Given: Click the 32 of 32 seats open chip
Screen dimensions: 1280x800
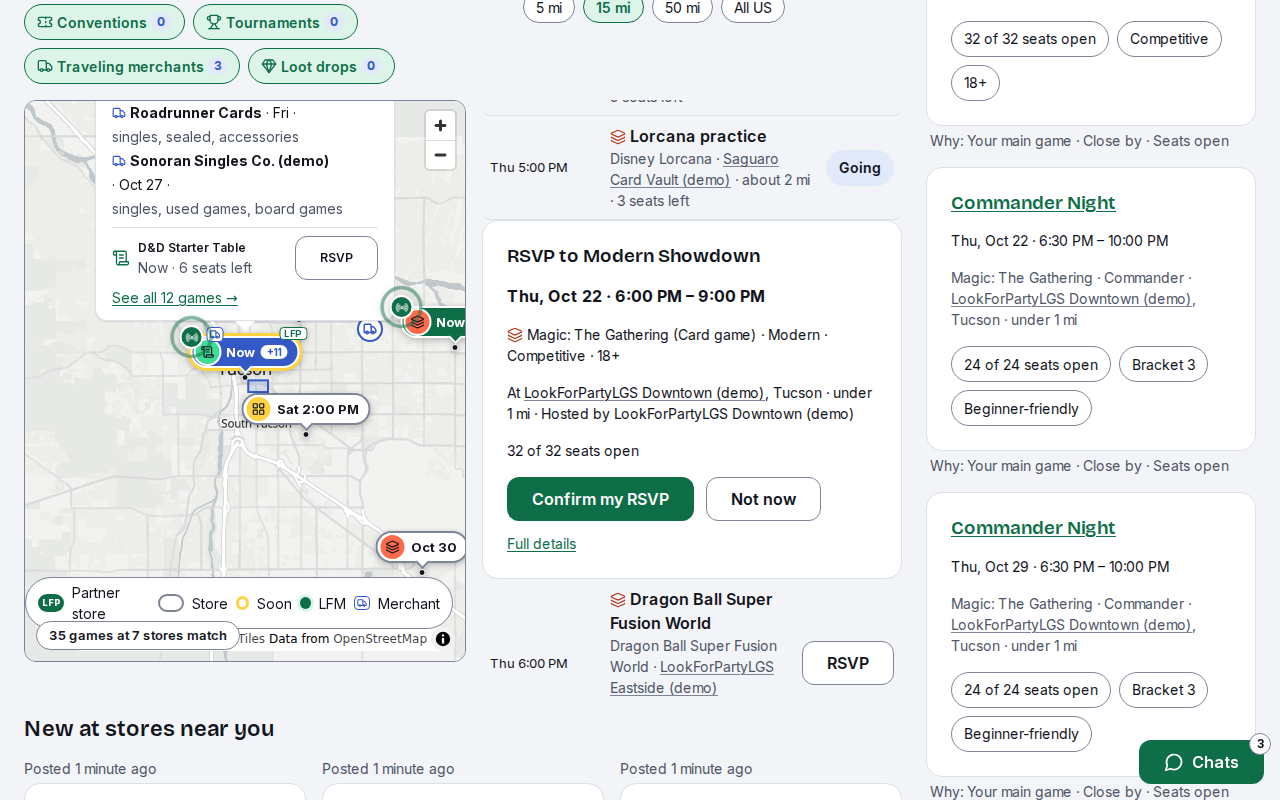Looking at the screenshot, I should point(1030,39).
